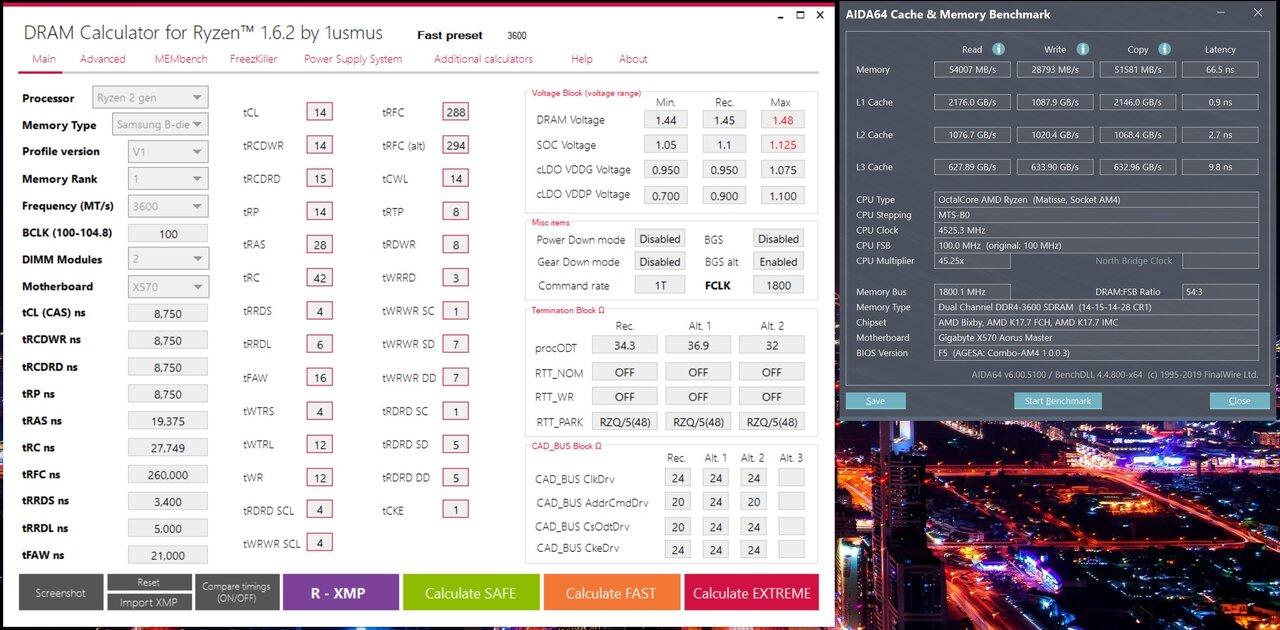Click the Screenshot button
Image resolution: width=1280 pixels, height=630 pixels.
tap(61, 592)
